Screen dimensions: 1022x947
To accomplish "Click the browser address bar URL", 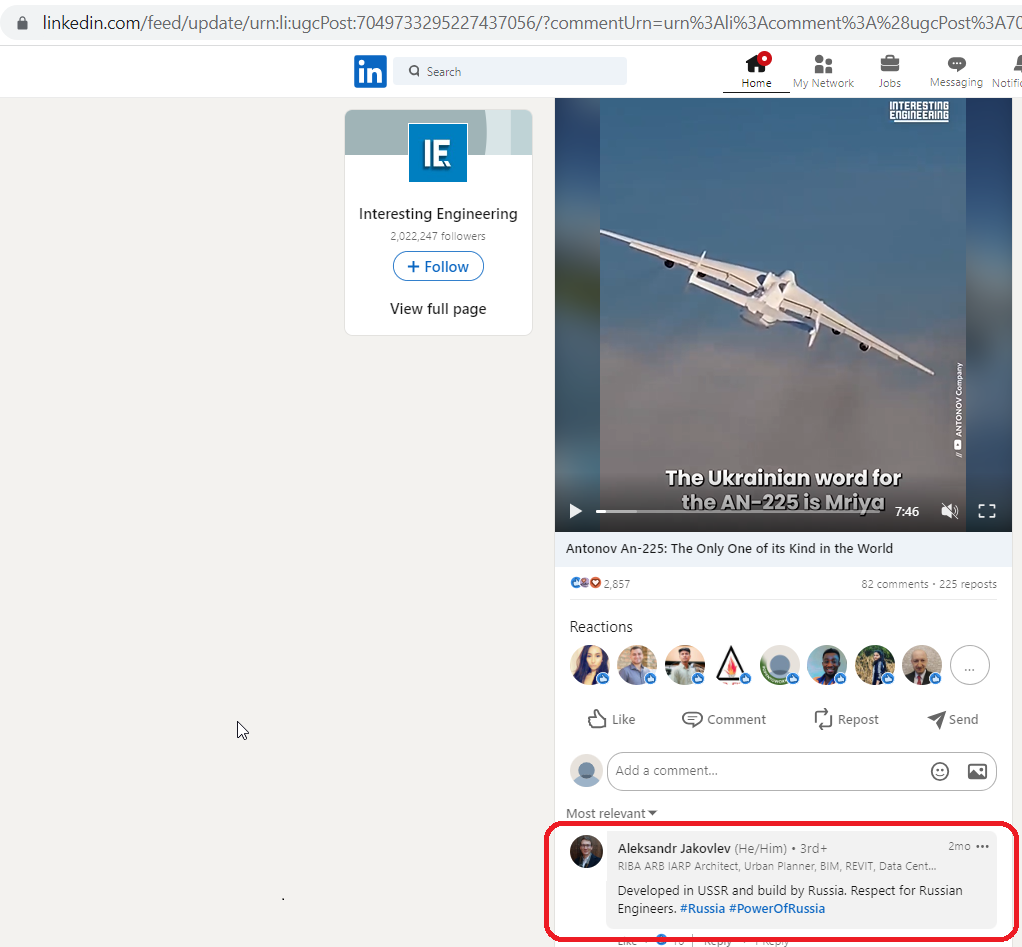I will pos(531,23).
